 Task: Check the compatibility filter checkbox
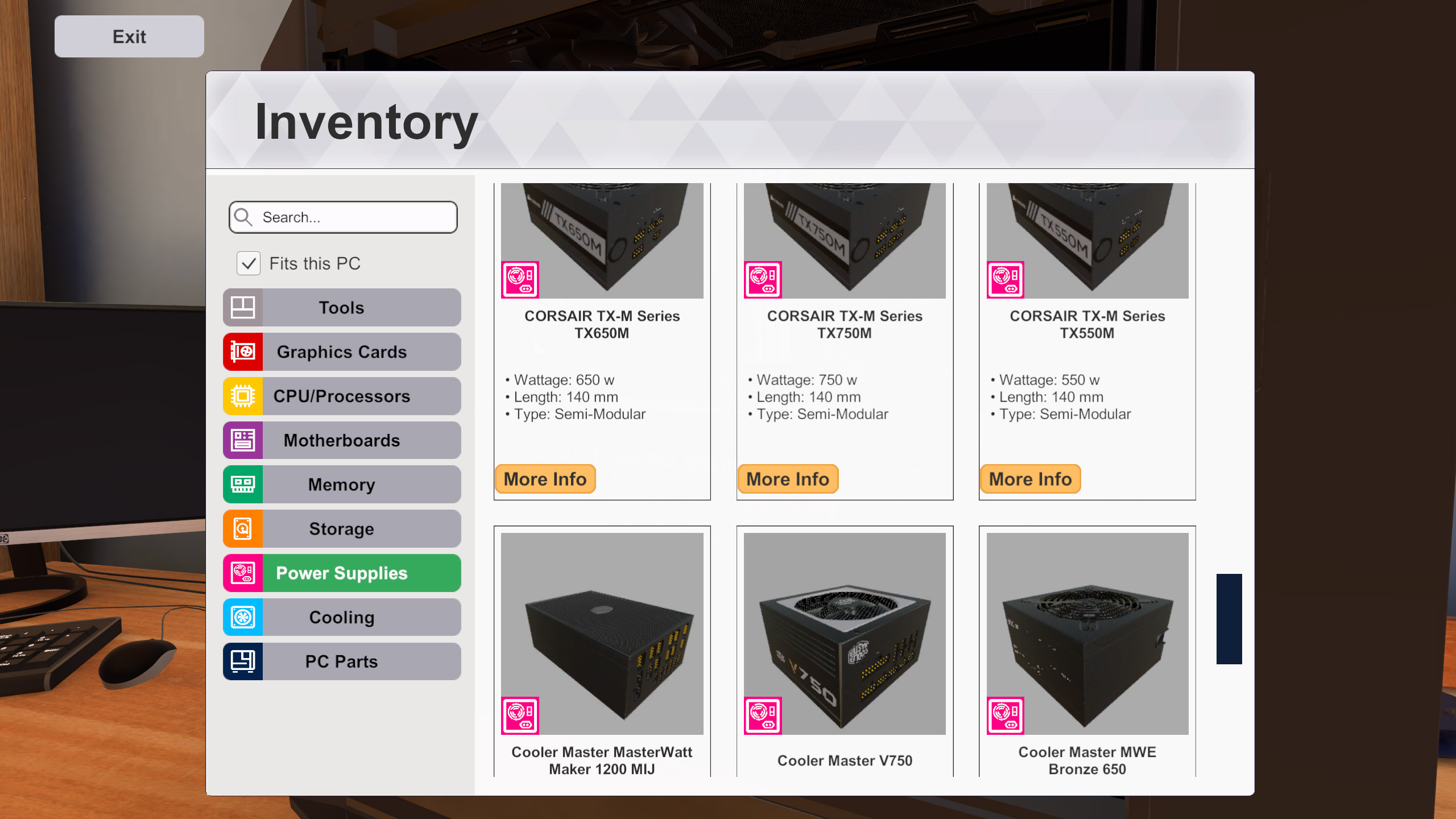[249, 263]
